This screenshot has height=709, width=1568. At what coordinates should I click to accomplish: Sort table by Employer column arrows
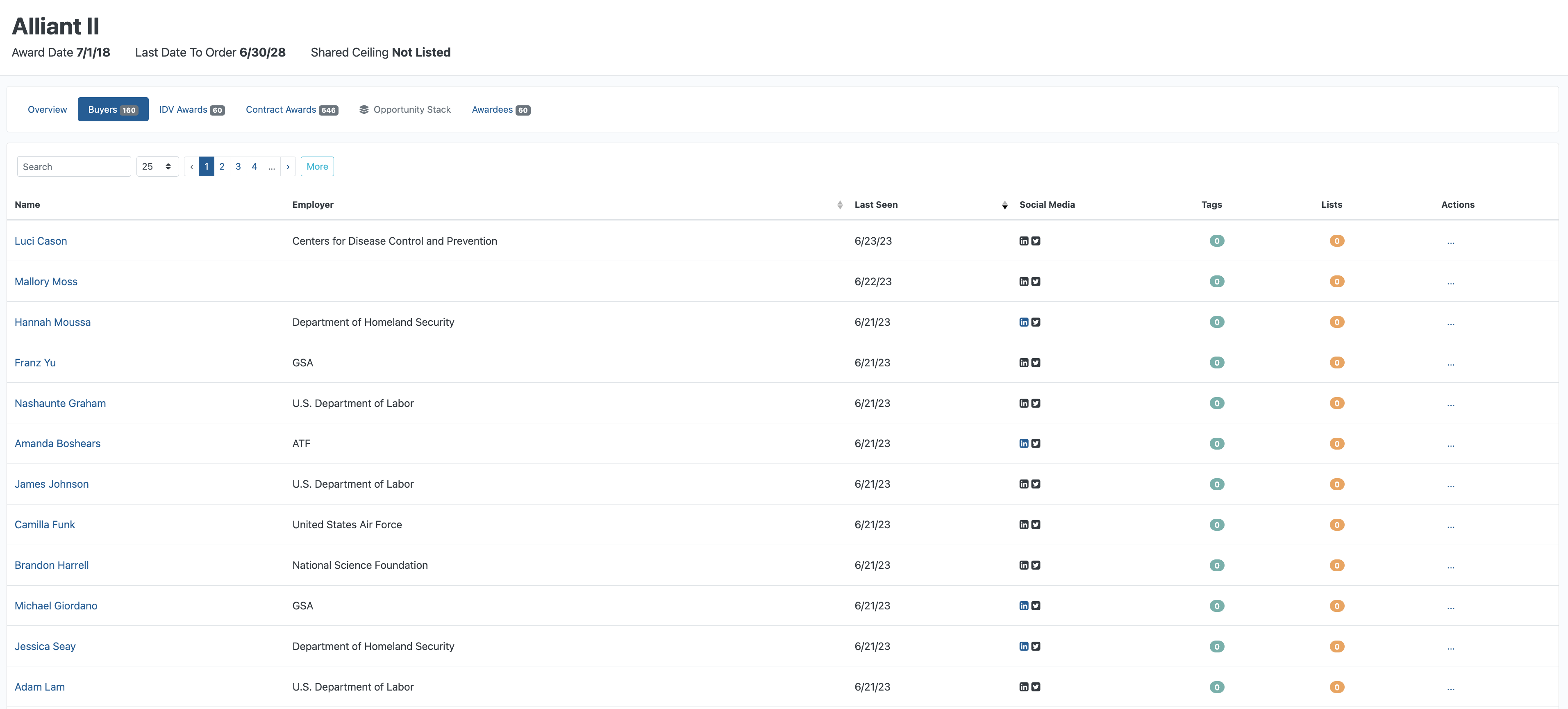point(839,205)
